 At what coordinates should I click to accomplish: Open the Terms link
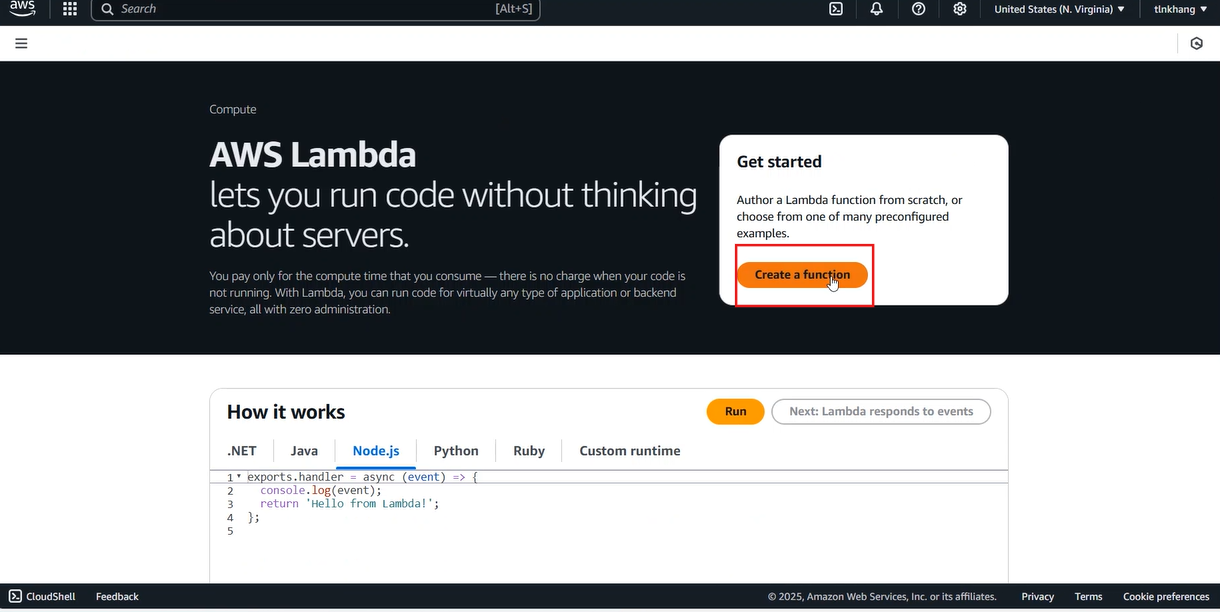coord(1088,597)
